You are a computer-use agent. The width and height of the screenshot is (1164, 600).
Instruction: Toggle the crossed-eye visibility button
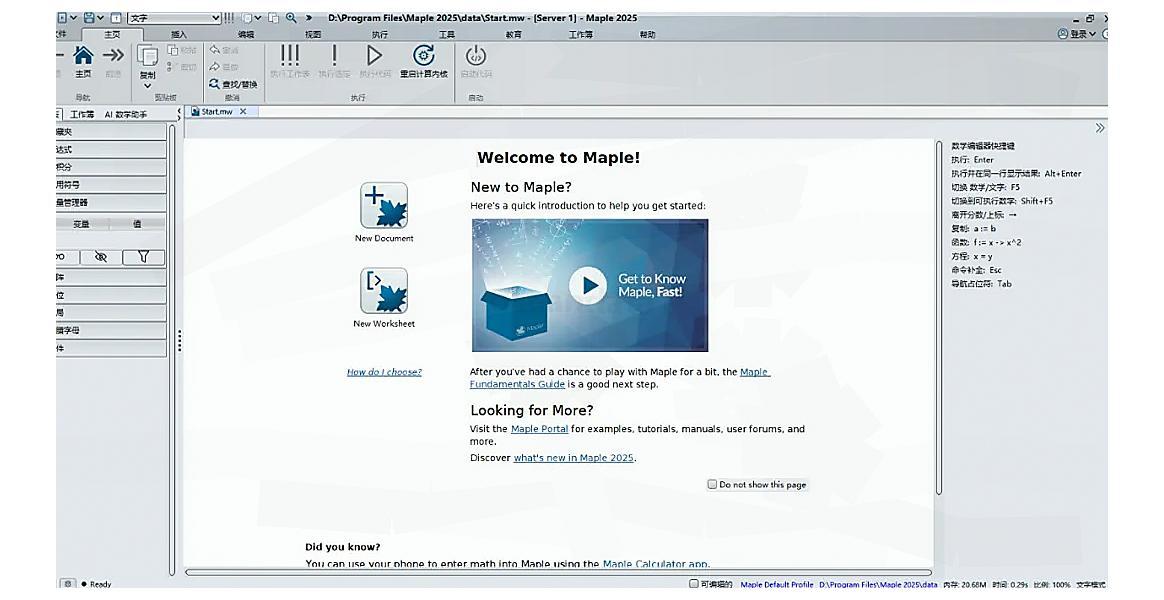(x=100, y=257)
